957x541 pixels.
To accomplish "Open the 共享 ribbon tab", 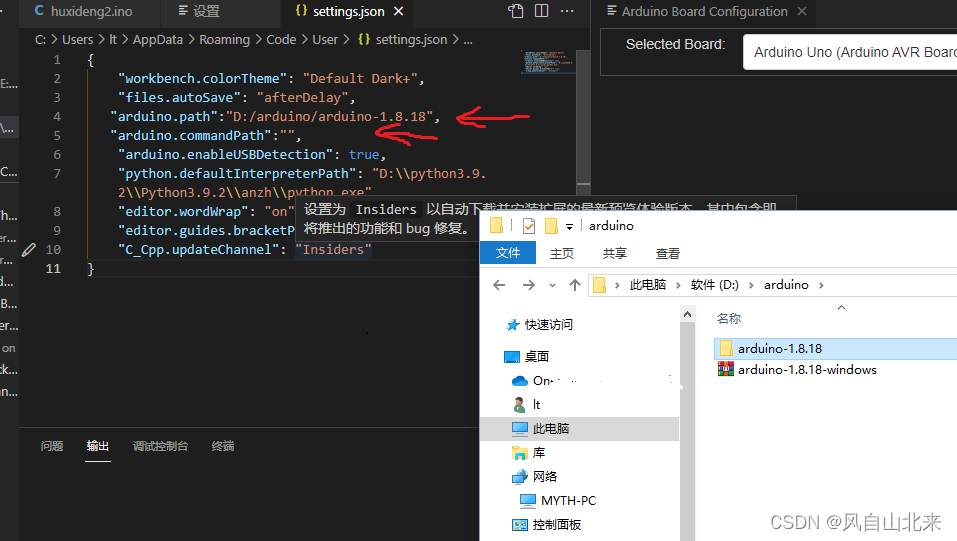I will pos(615,253).
